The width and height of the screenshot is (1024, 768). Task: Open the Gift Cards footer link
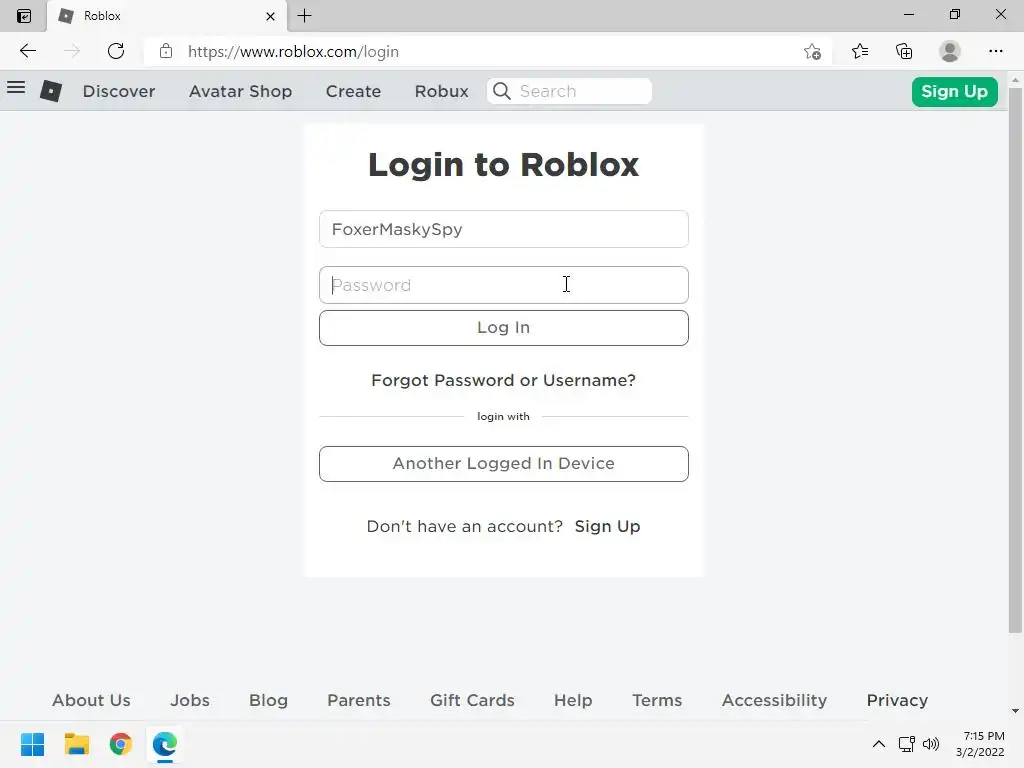[472, 700]
